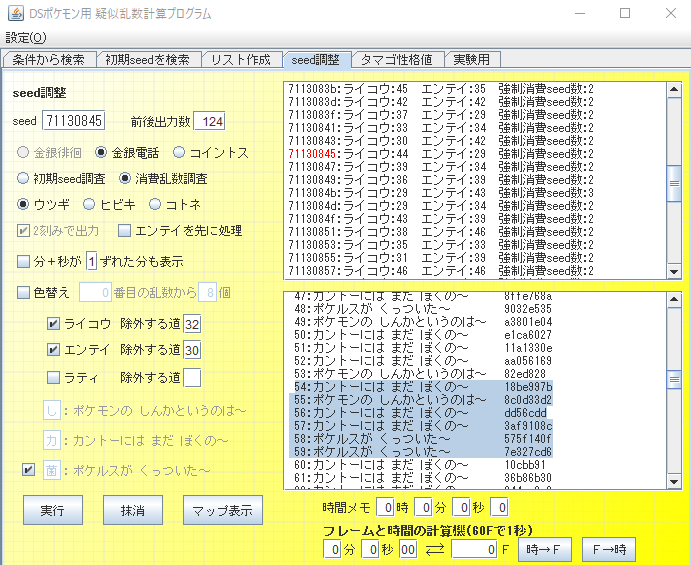Click the calculator seconds field before 秒

pos(370,550)
